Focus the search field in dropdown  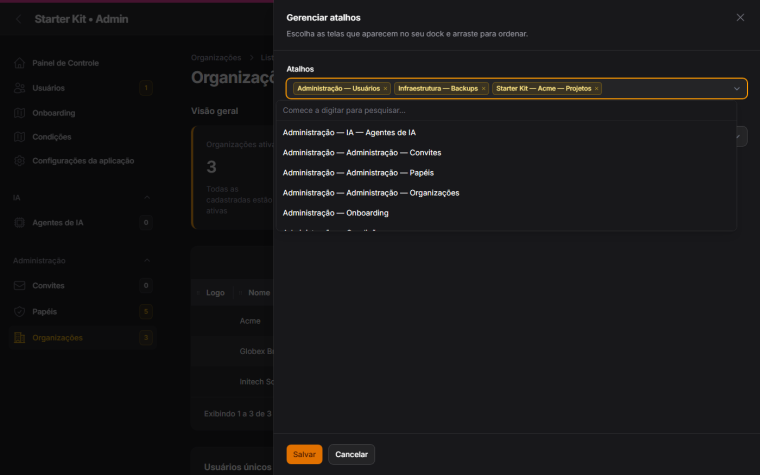pyautogui.click(x=507, y=111)
